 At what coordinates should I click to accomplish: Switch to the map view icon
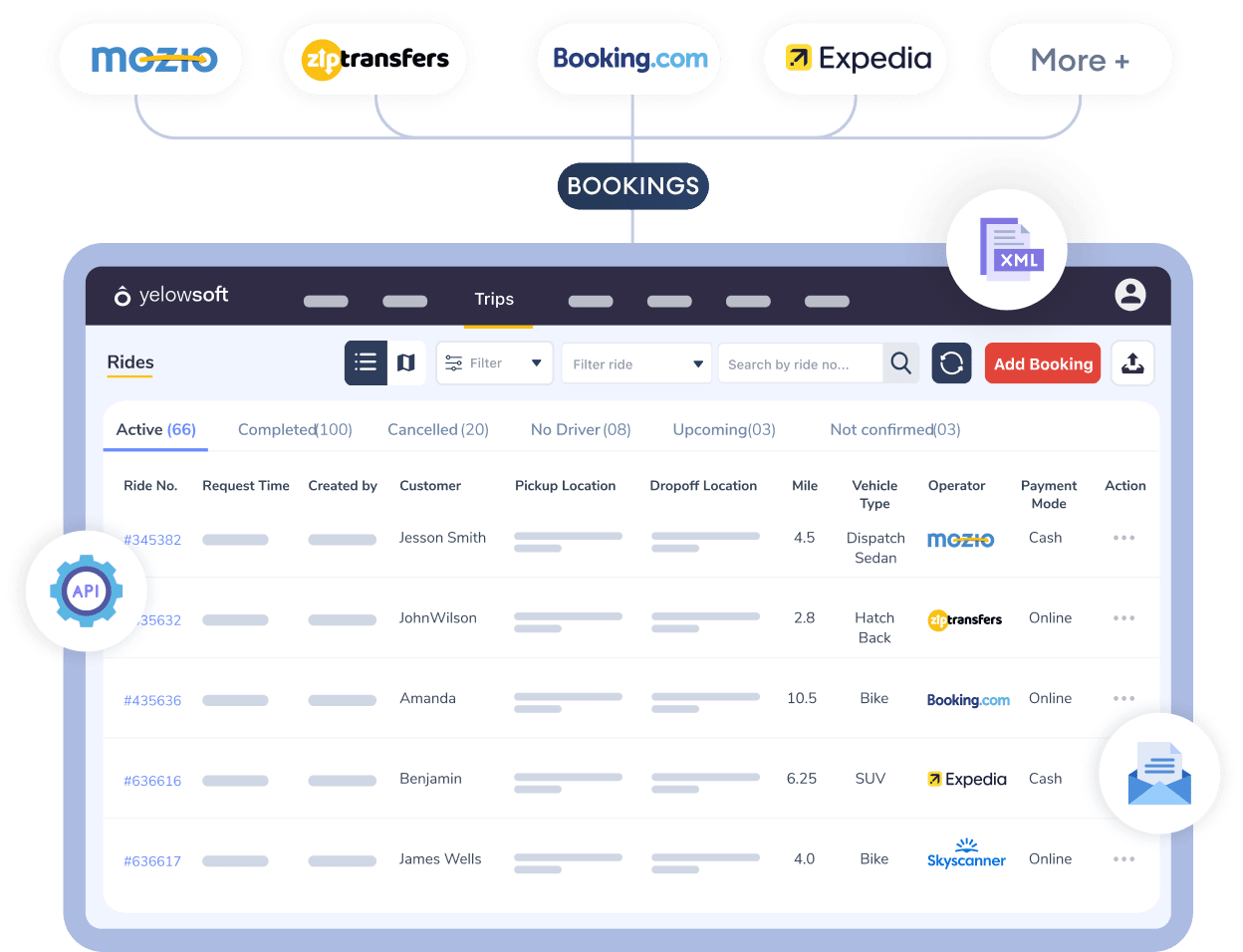406,362
